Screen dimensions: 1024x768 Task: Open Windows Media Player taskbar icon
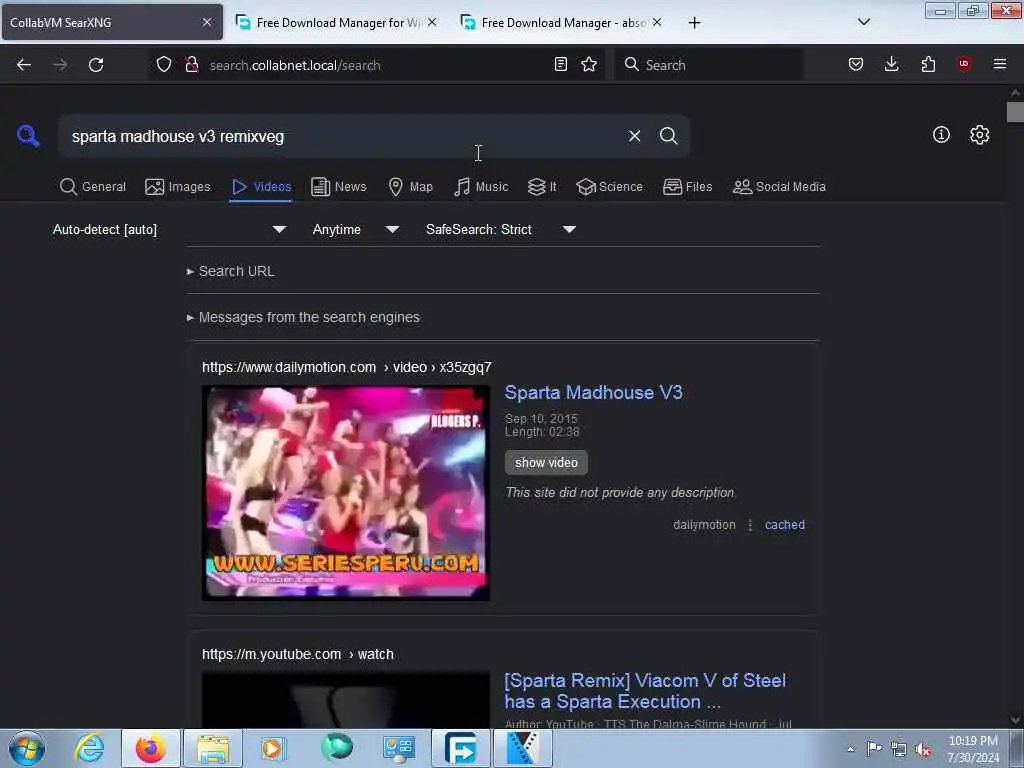(274, 748)
